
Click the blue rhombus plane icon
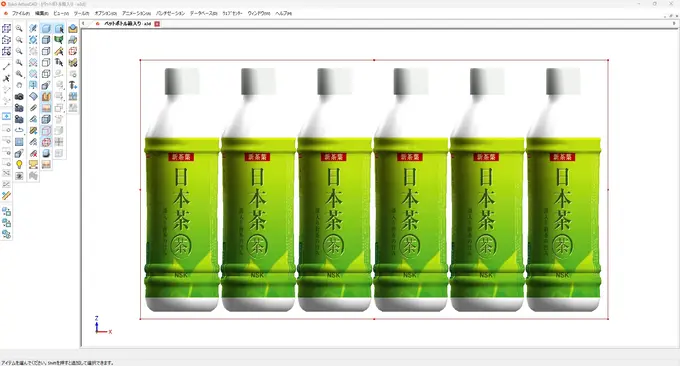click(x=33, y=96)
